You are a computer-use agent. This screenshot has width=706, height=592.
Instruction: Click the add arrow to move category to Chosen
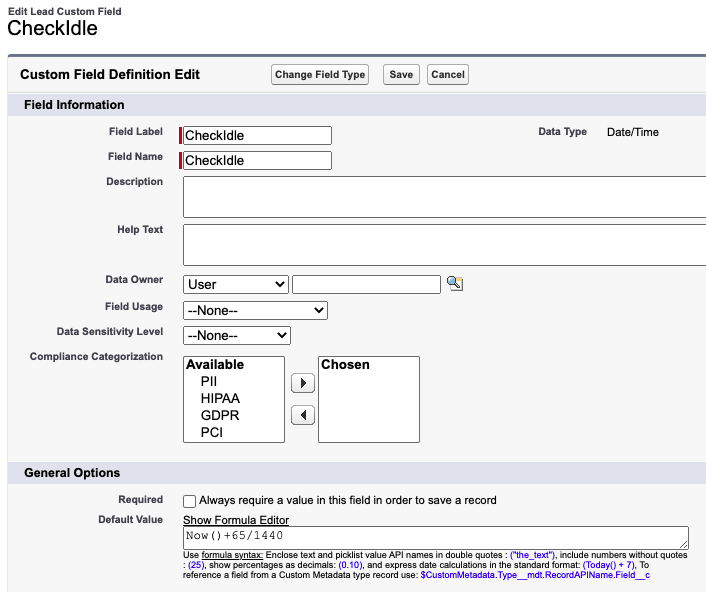303,383
